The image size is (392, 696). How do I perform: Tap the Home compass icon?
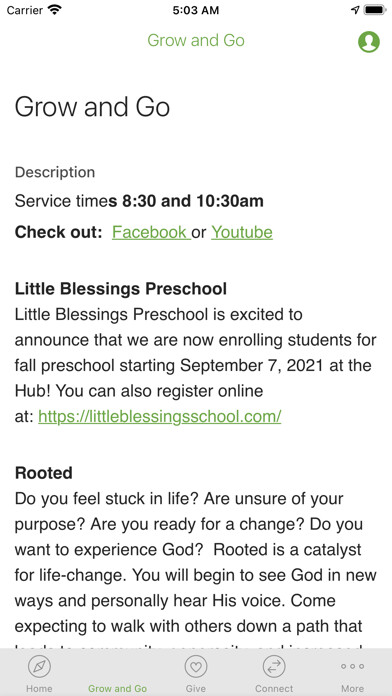(x=39, y=666)
